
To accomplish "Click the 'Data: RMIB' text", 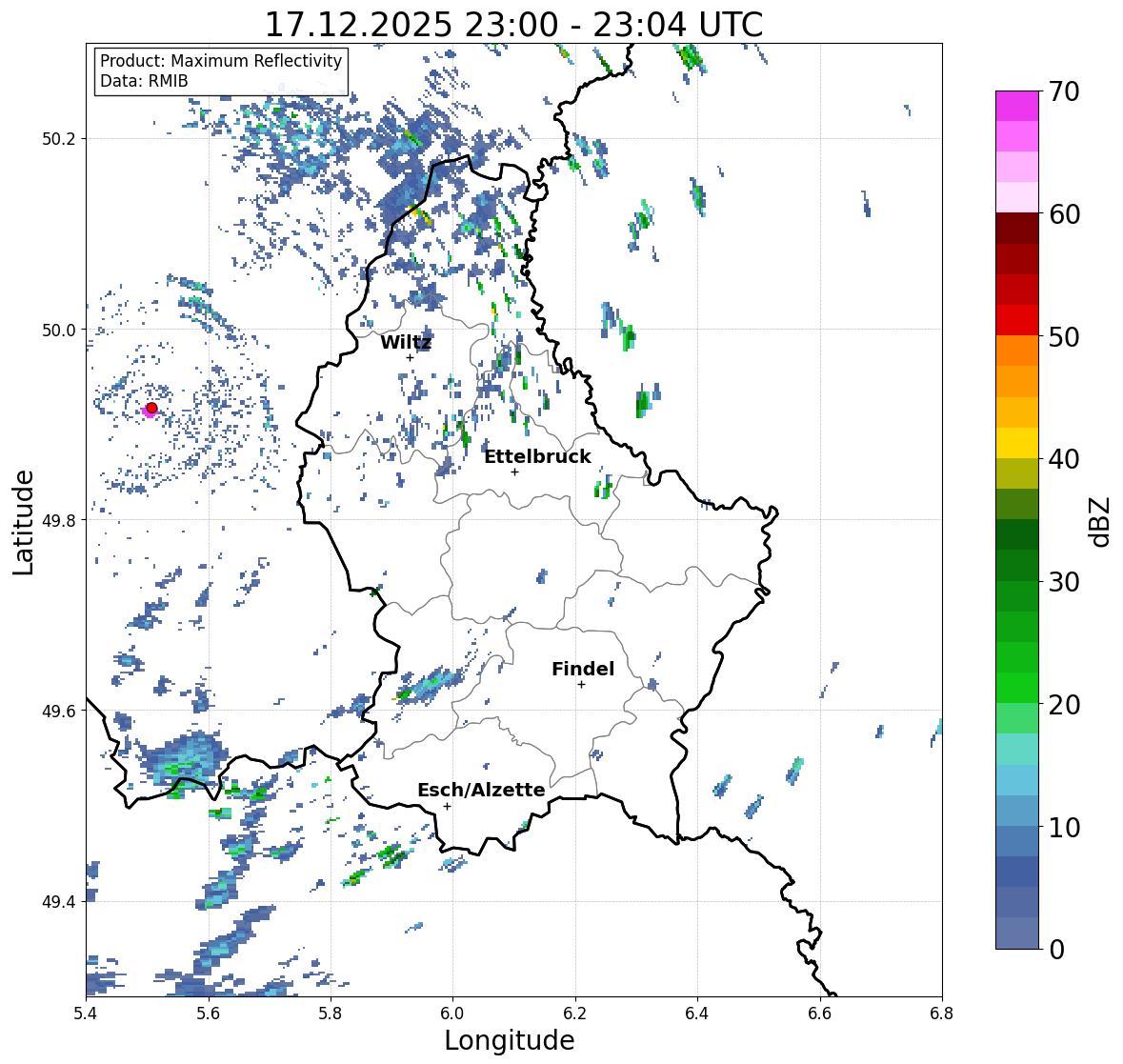I will [144, 81].
